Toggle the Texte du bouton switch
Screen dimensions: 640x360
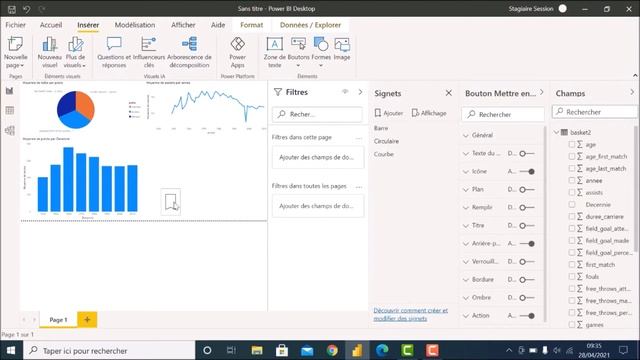[x=527, y=153]
